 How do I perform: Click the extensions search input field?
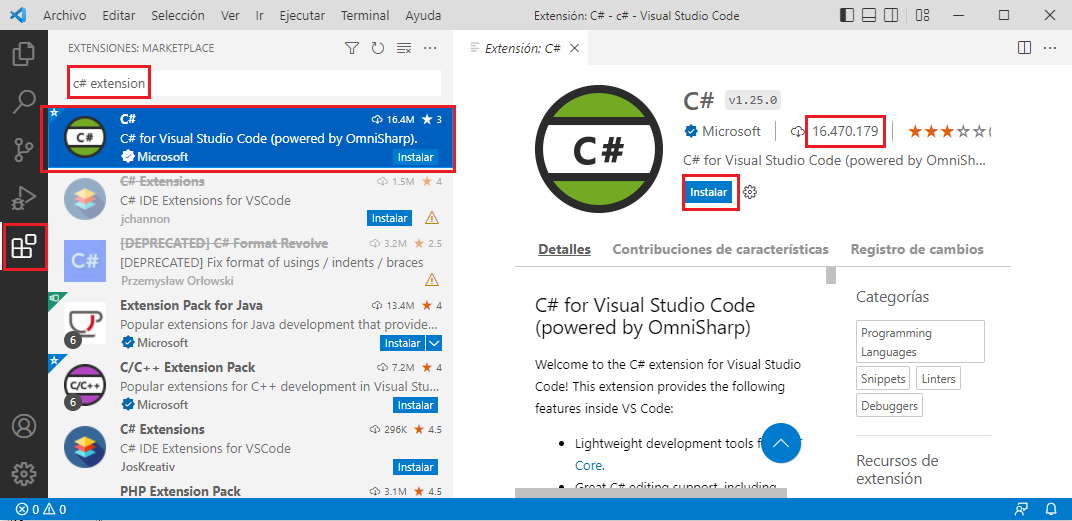(254, 83)
